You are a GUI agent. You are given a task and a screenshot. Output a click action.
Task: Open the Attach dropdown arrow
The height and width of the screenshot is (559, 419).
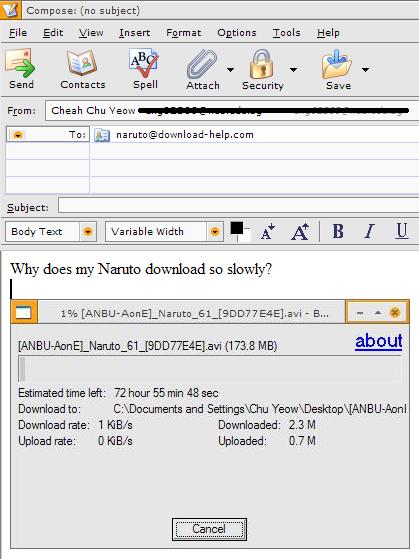tap(231, 70)
